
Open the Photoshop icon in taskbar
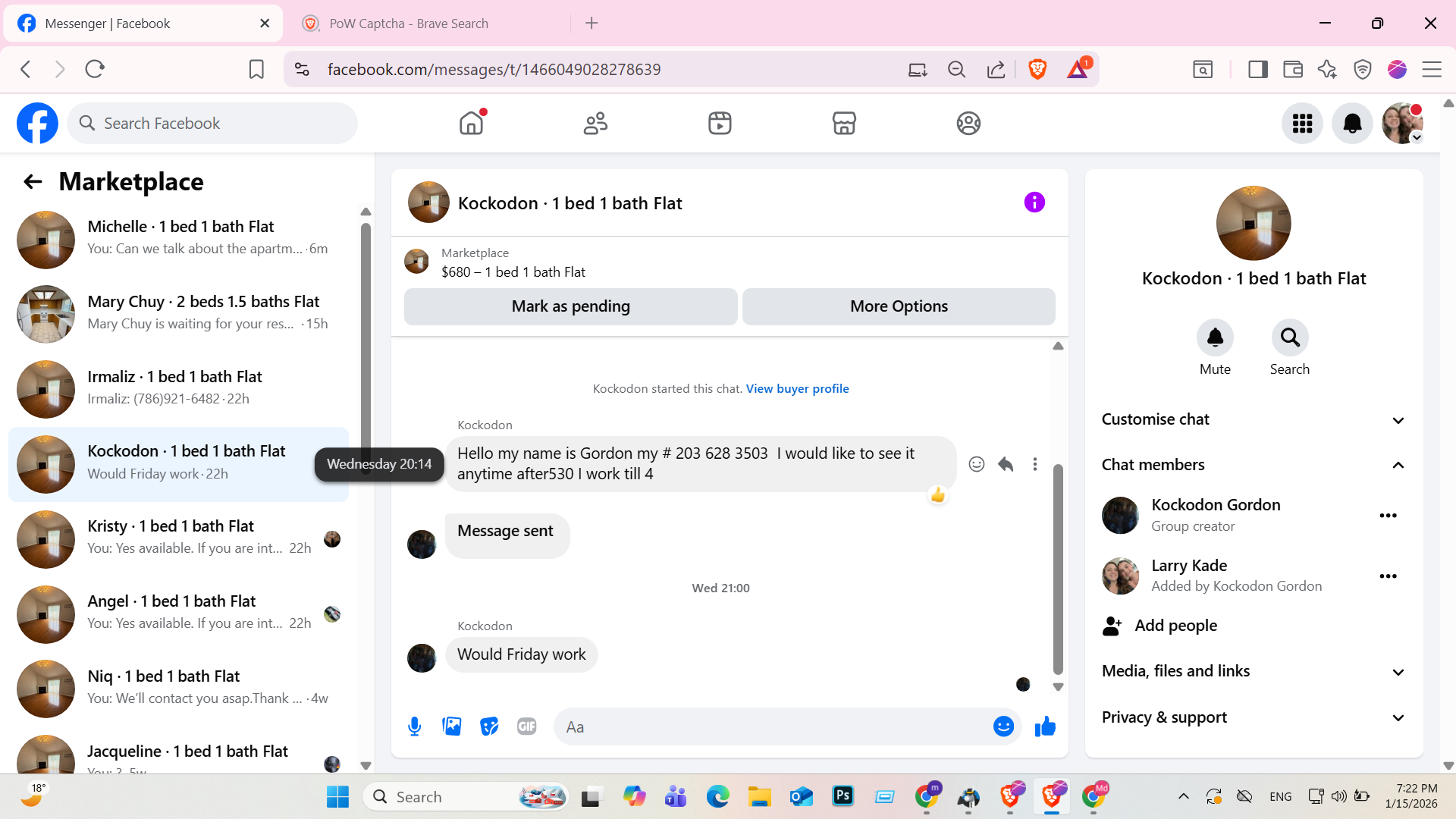(843, 796)
